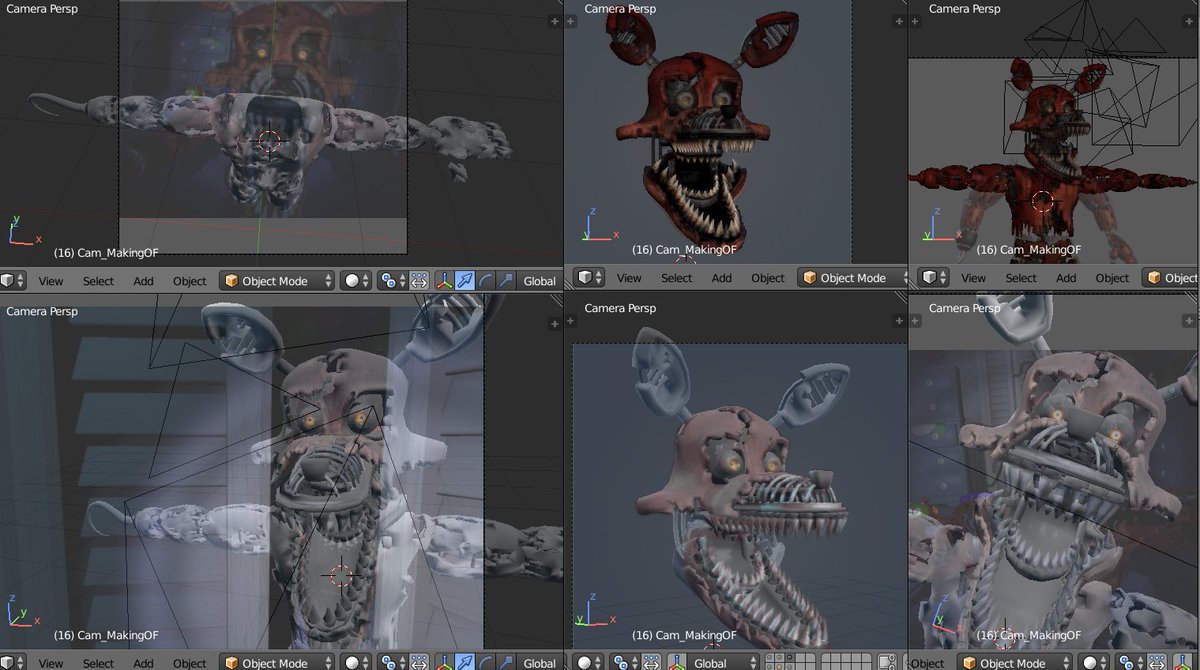Screen dimensions: 1200x670
Task: Open Add menu in top-middle viewport header
Action: 721,278
